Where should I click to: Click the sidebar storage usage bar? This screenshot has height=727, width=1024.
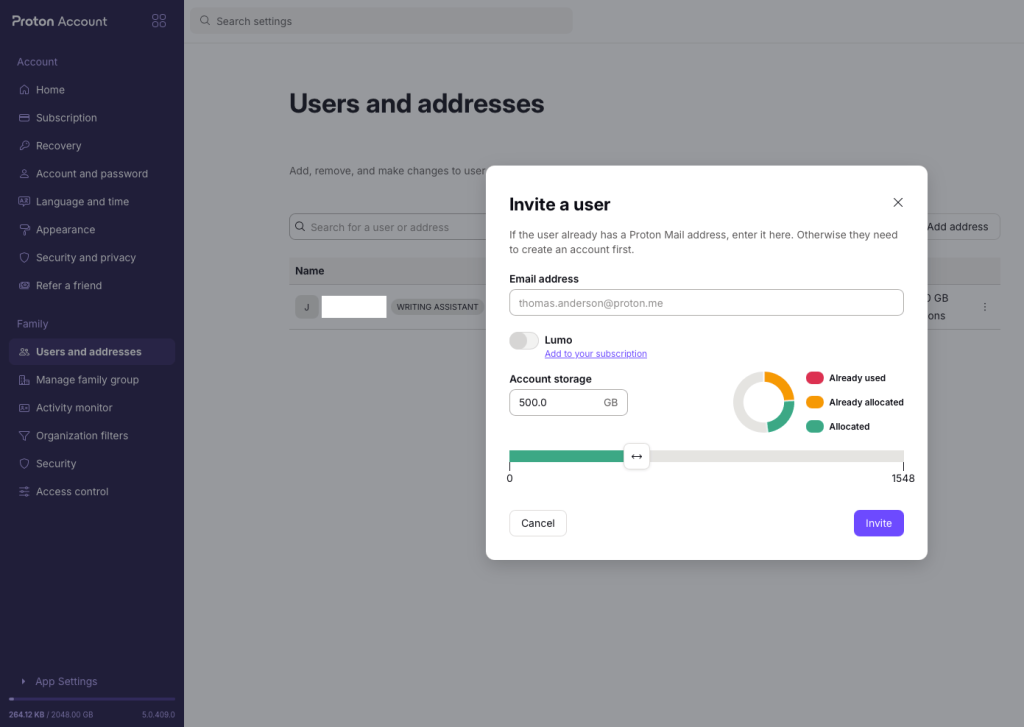pos(92,699)
